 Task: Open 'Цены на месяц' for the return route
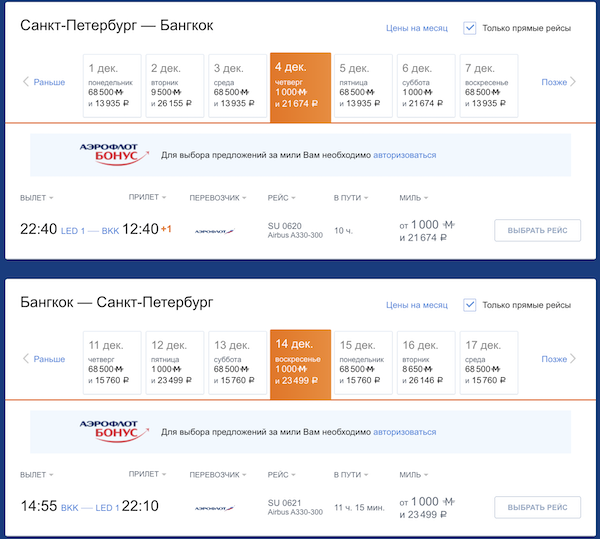(x=416, y=305)
